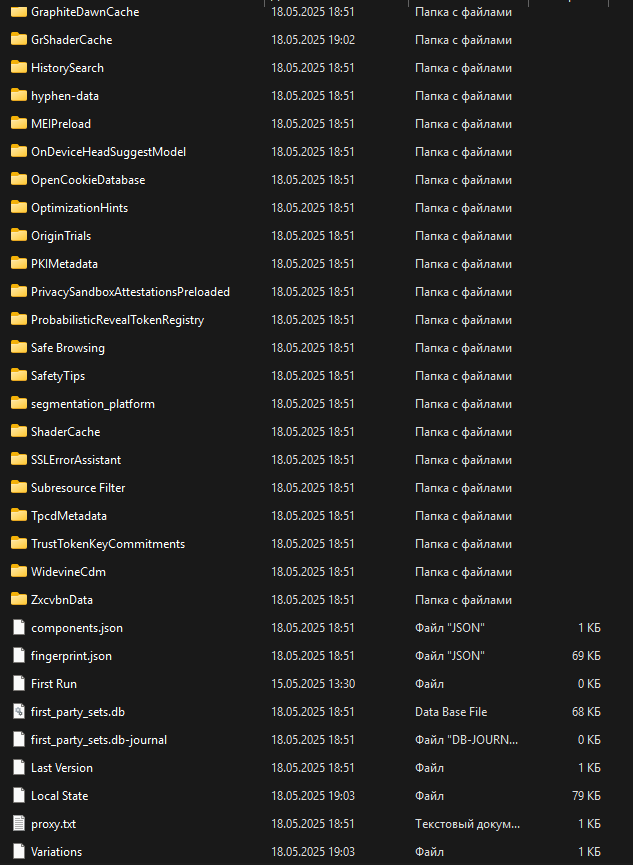This screenshot has width=633, height=865.
Task: Select the ProbabilisticRevealTokenRegistry folder
Action: [117, 320]
